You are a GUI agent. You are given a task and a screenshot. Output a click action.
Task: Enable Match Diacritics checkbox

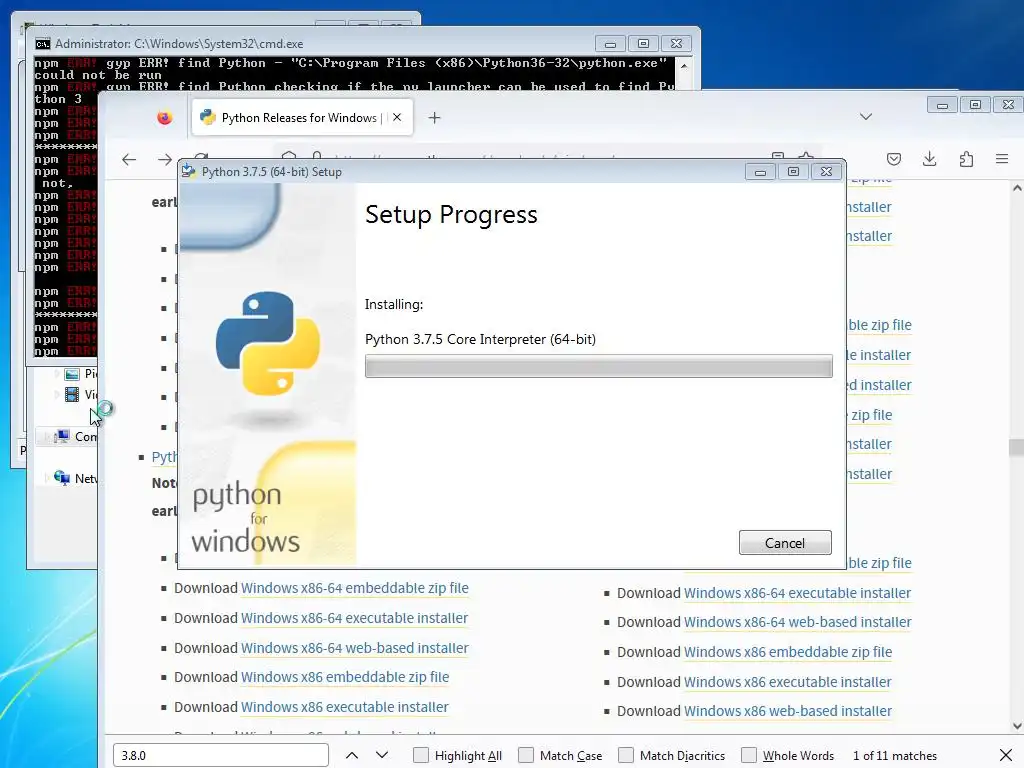pos(626,755)
